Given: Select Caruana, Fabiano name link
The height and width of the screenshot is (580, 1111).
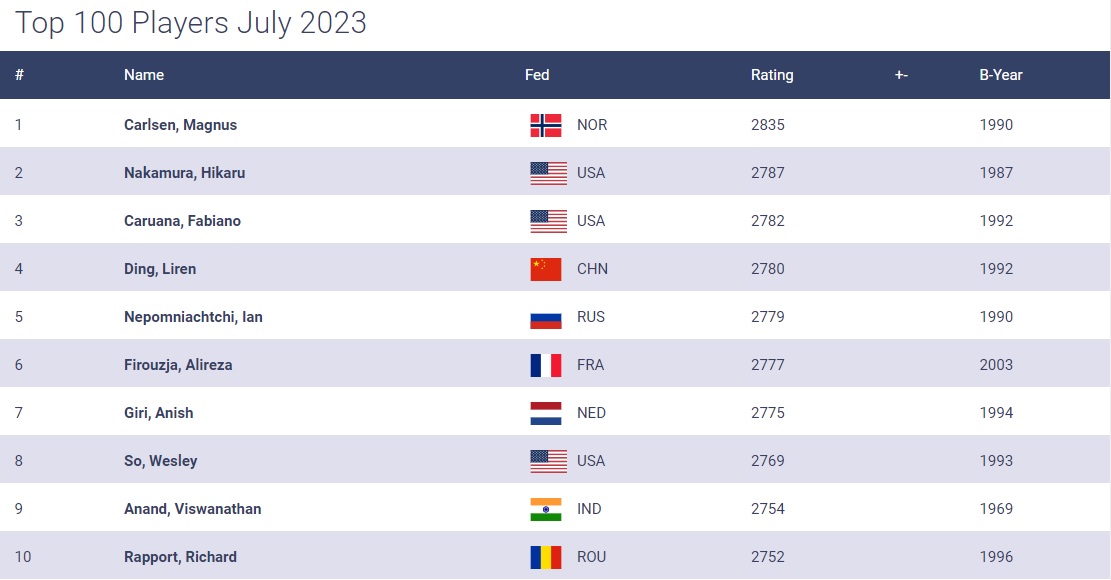Looking at the screenshot, I should point(182,221).
